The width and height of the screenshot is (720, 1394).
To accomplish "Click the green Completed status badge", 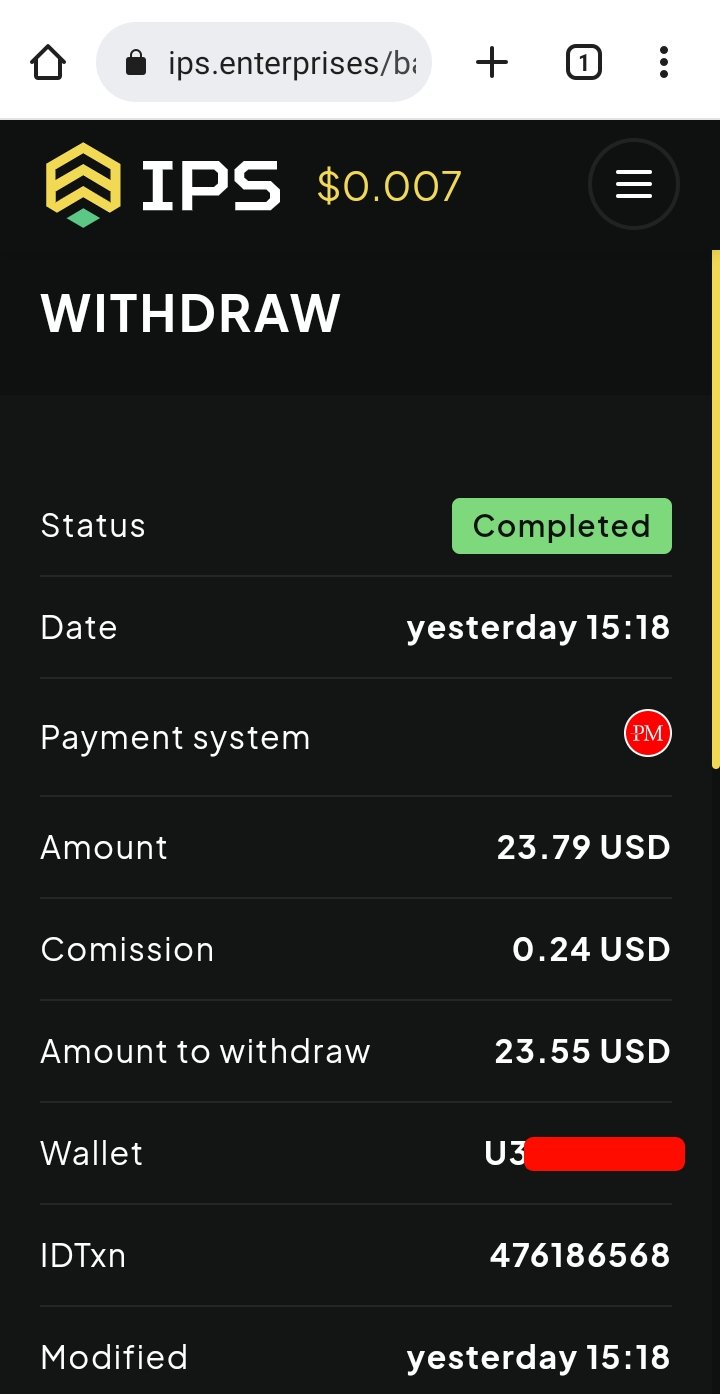I will (x=561, y=526).
